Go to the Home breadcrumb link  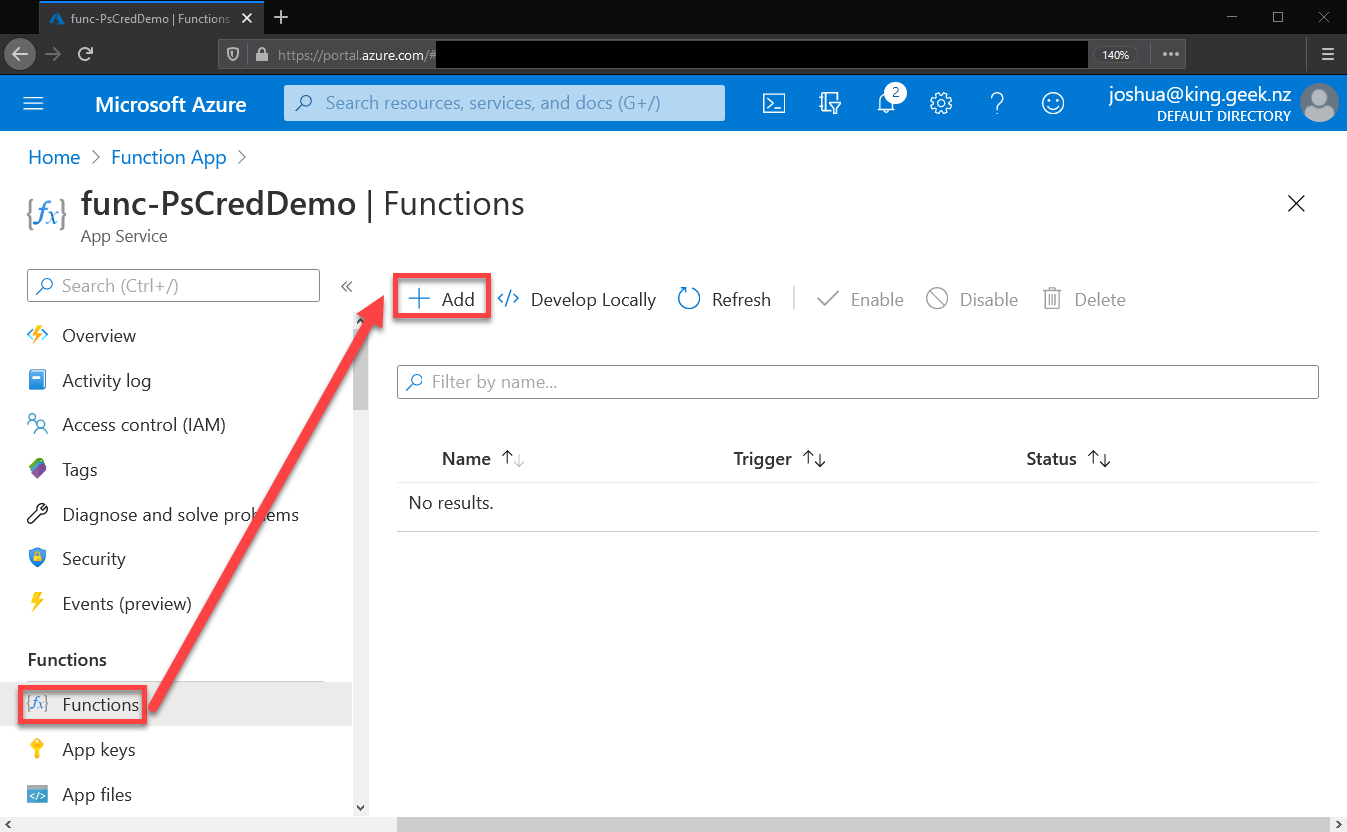[x=54, y=157]
